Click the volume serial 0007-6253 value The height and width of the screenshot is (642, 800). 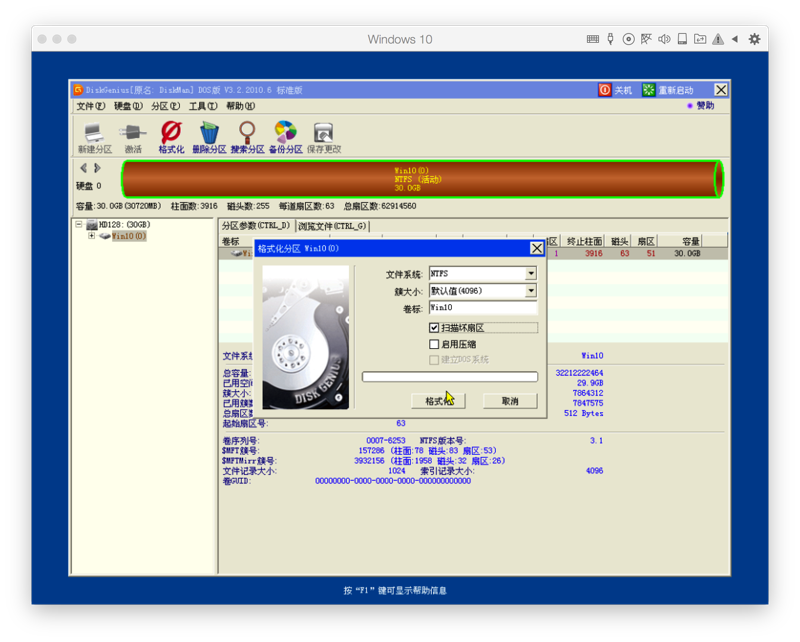coord(386,440)
